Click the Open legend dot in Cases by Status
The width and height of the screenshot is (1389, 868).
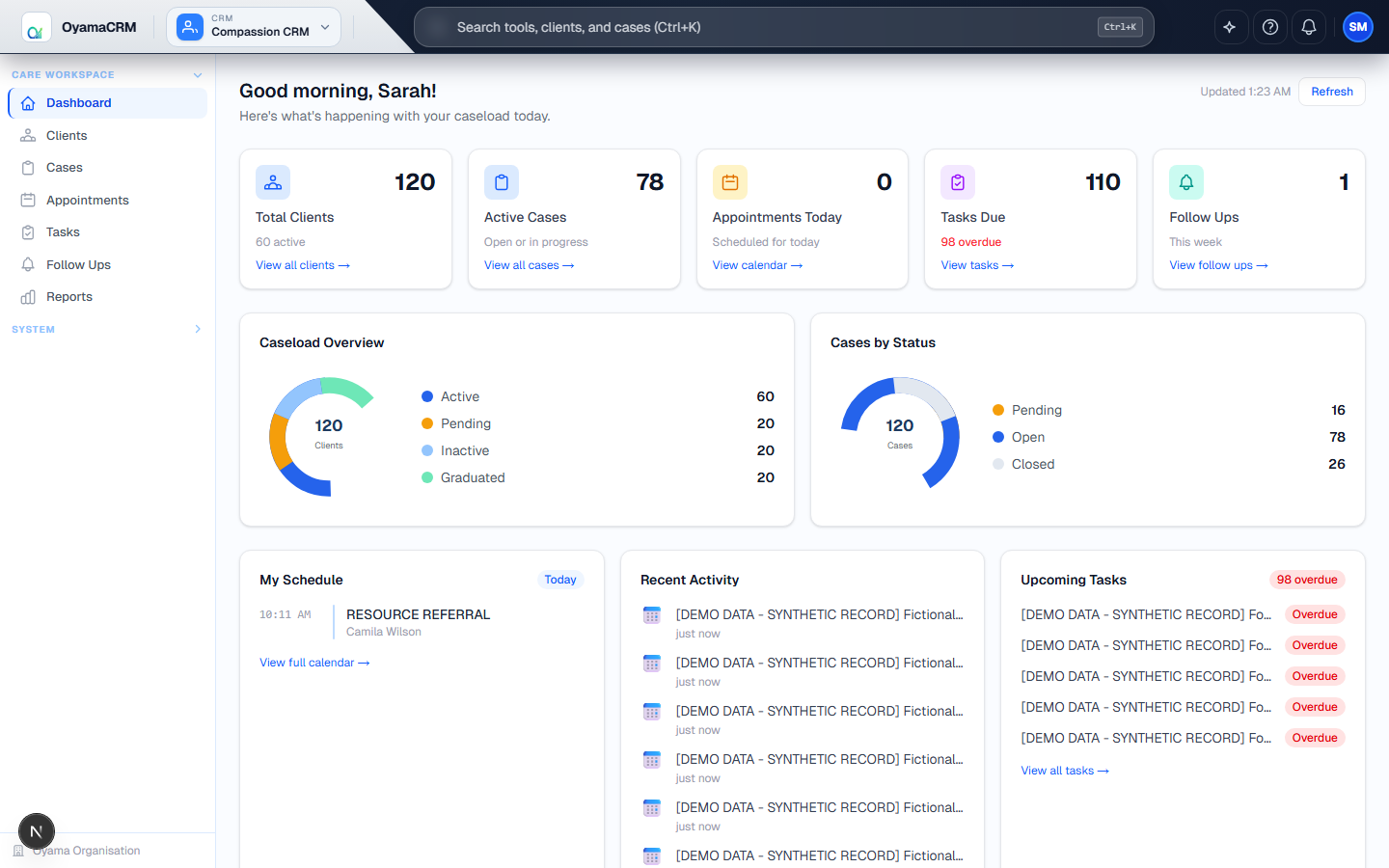click(x=998, y=437)
